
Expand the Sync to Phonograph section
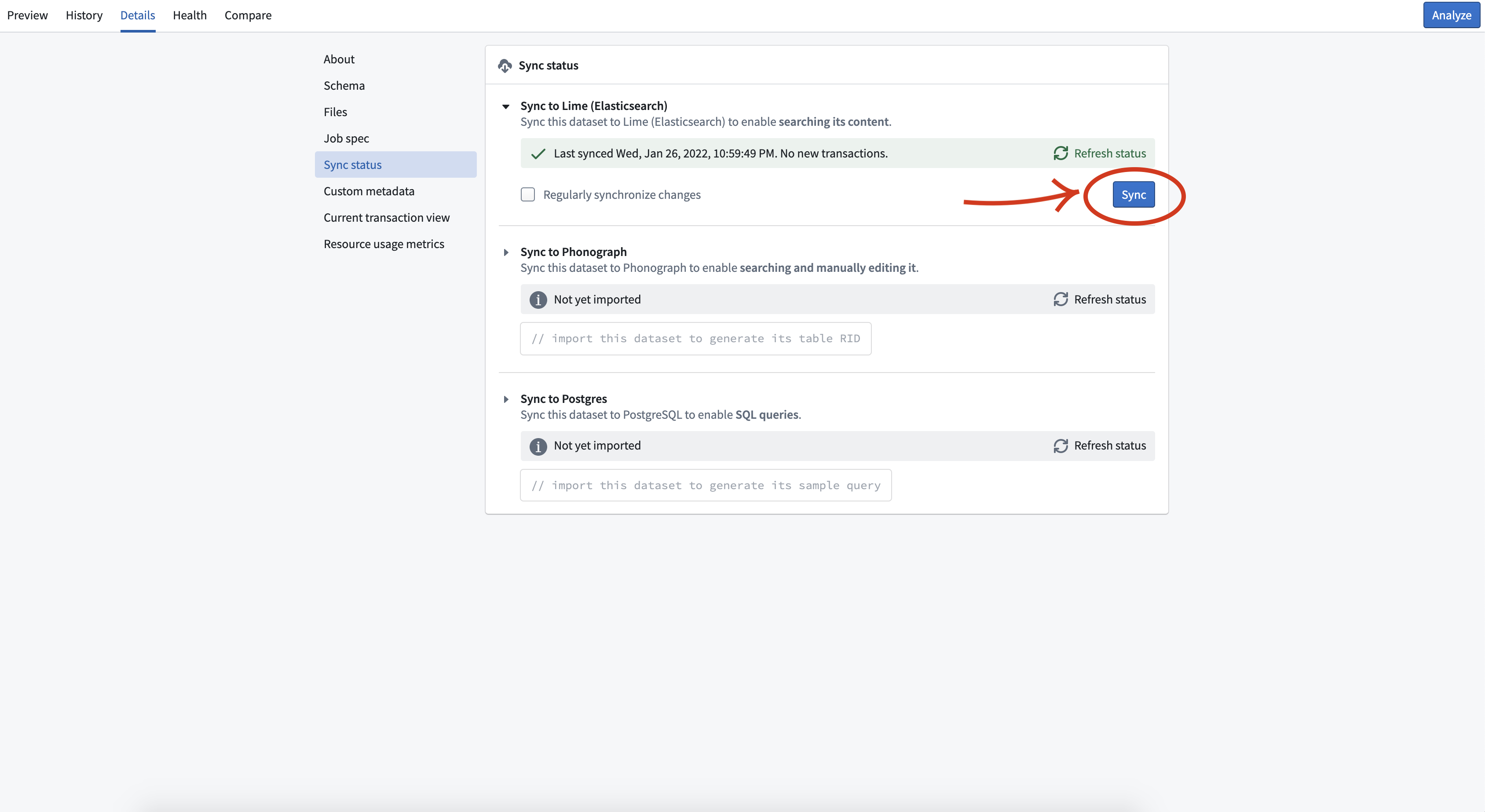pos(505,252)
